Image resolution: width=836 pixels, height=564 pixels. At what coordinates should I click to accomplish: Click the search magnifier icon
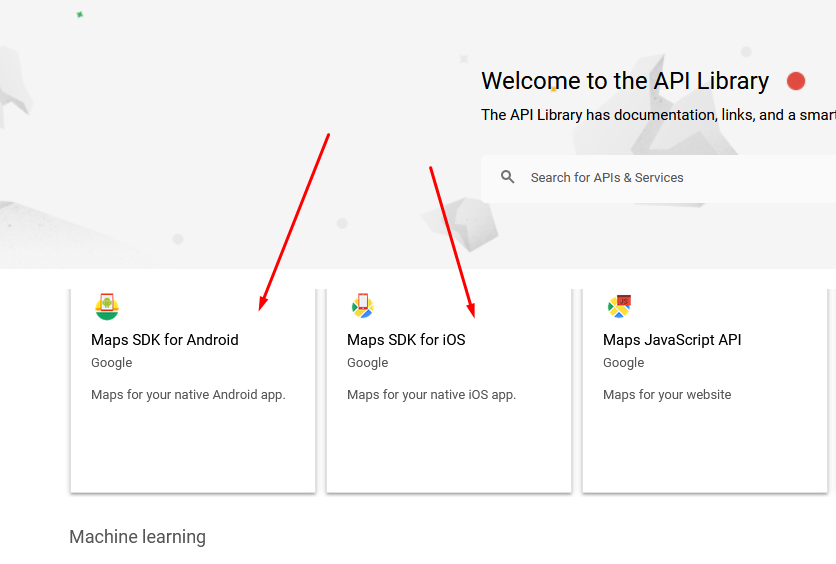(x=508, y=177)
